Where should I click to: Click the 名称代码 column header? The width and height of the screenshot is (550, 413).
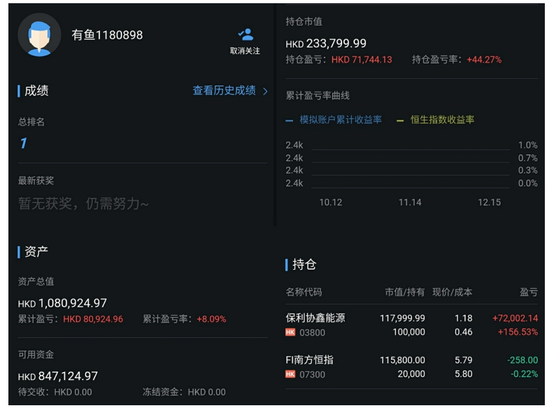(x=303, y=292)
